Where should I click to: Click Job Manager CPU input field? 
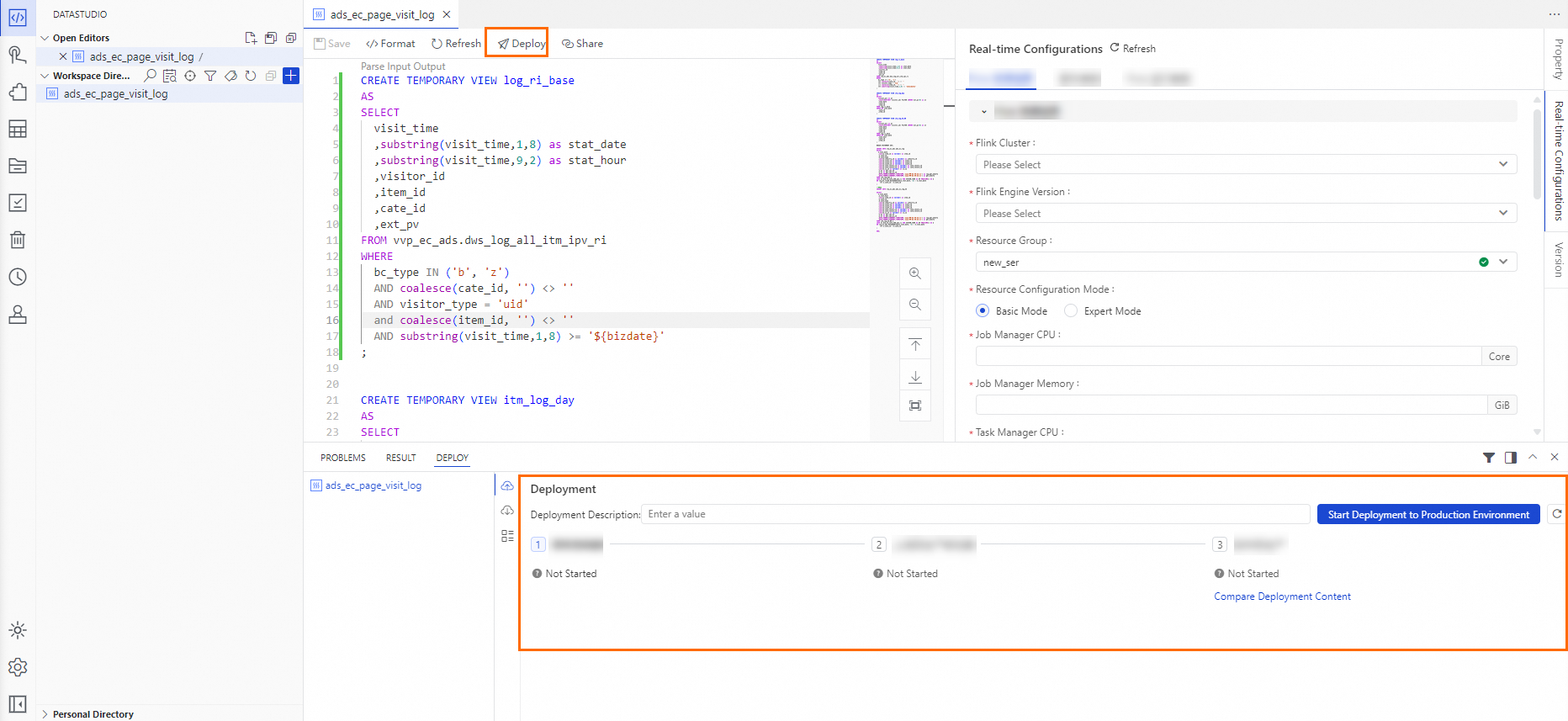point(1228,356)
